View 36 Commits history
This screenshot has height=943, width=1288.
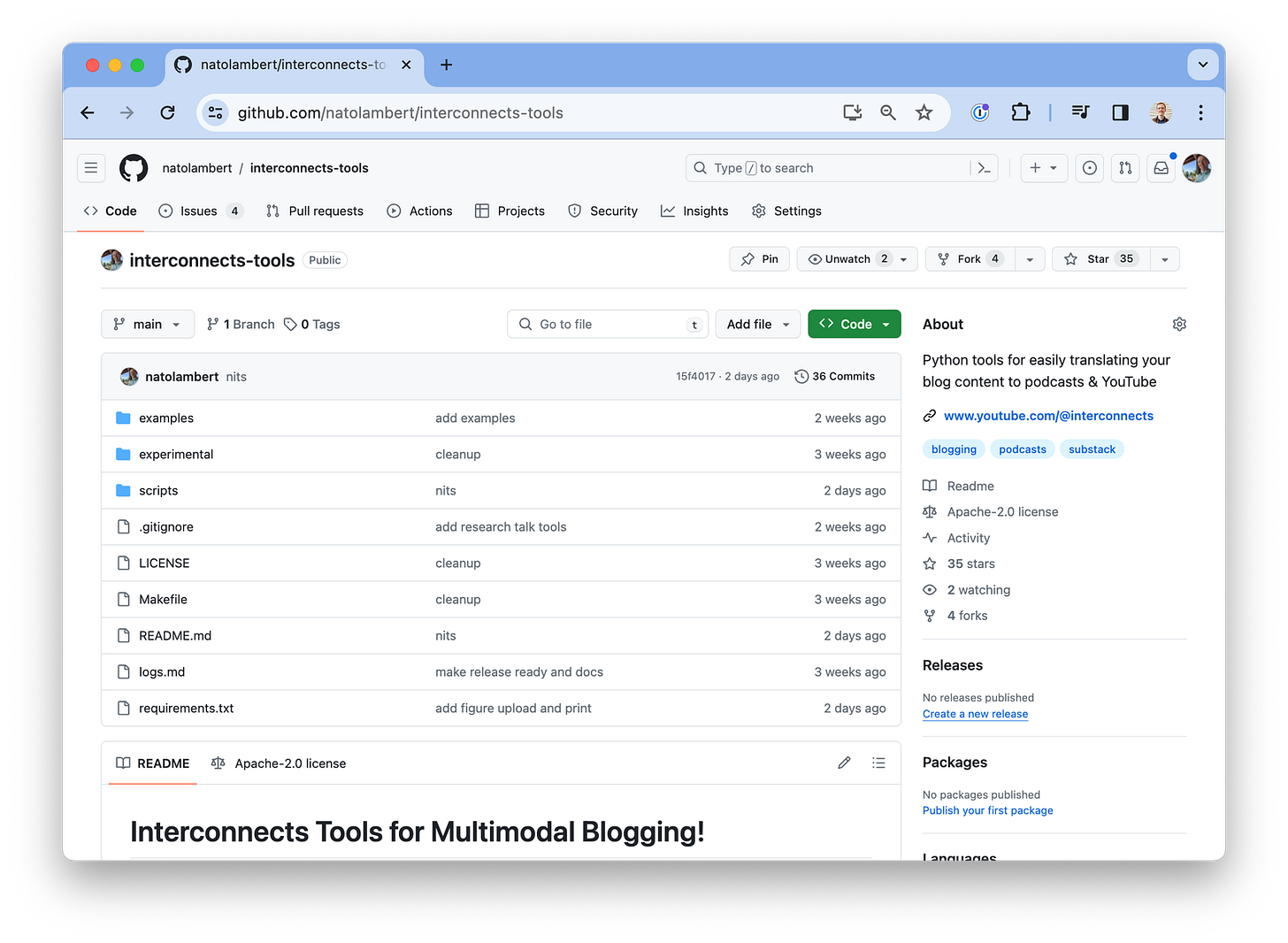(x=835, y=376)
